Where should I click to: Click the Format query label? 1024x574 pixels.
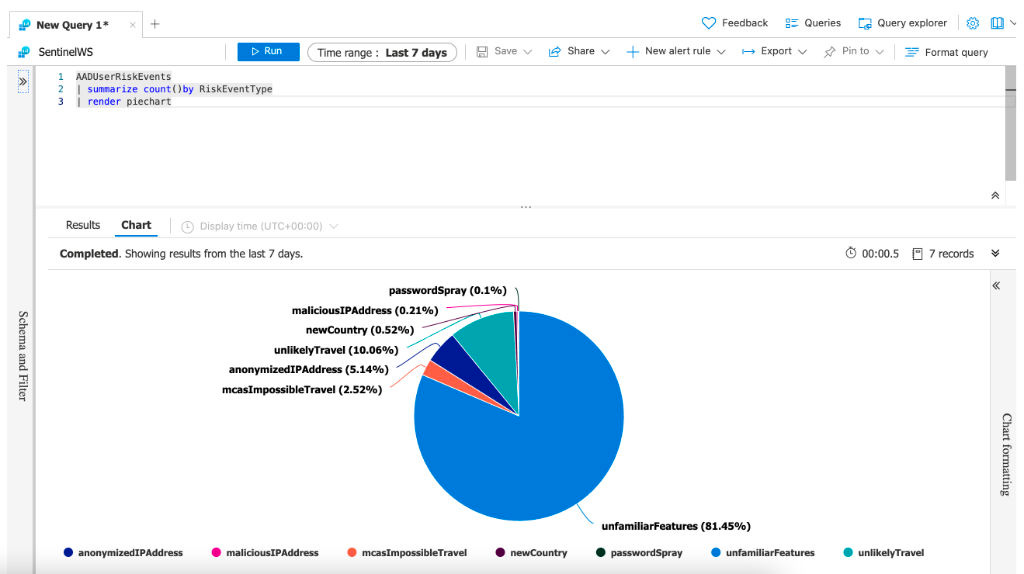click(956, 52)
